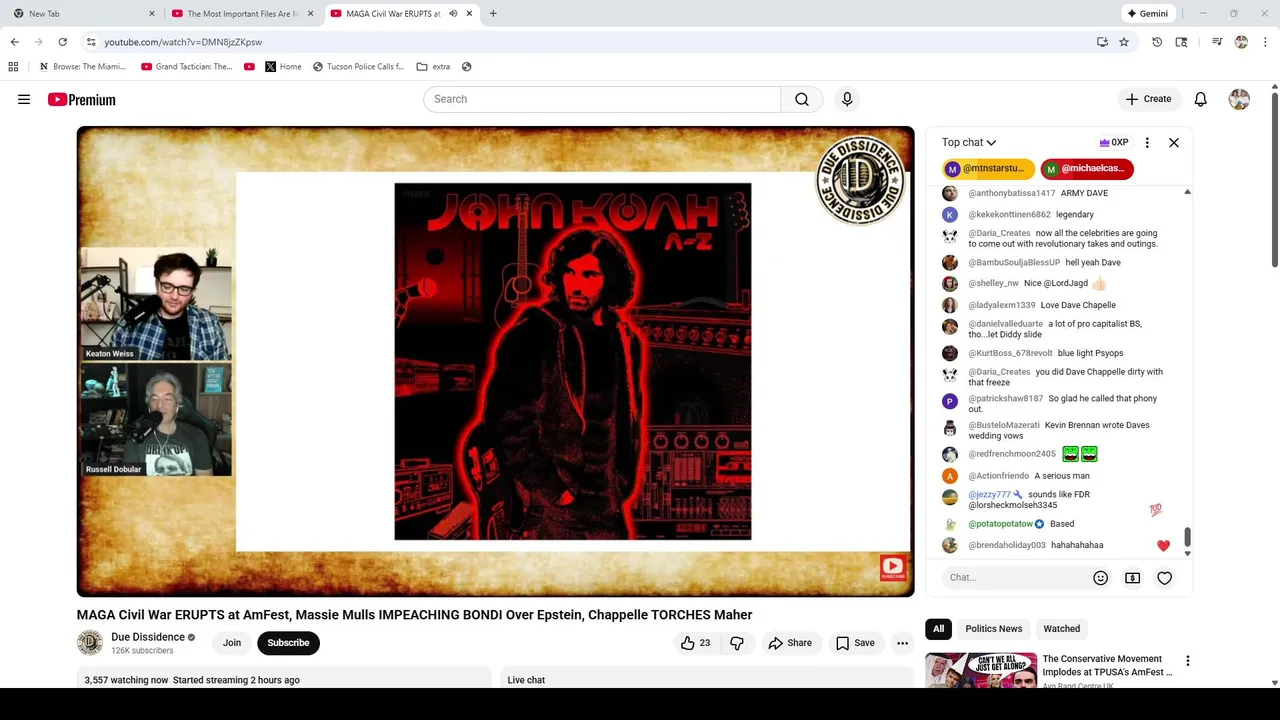Subscribe to Due Dissidence
Image resolution: width=1280 pixels, height=720 pixels.
[x=288, y=643]
